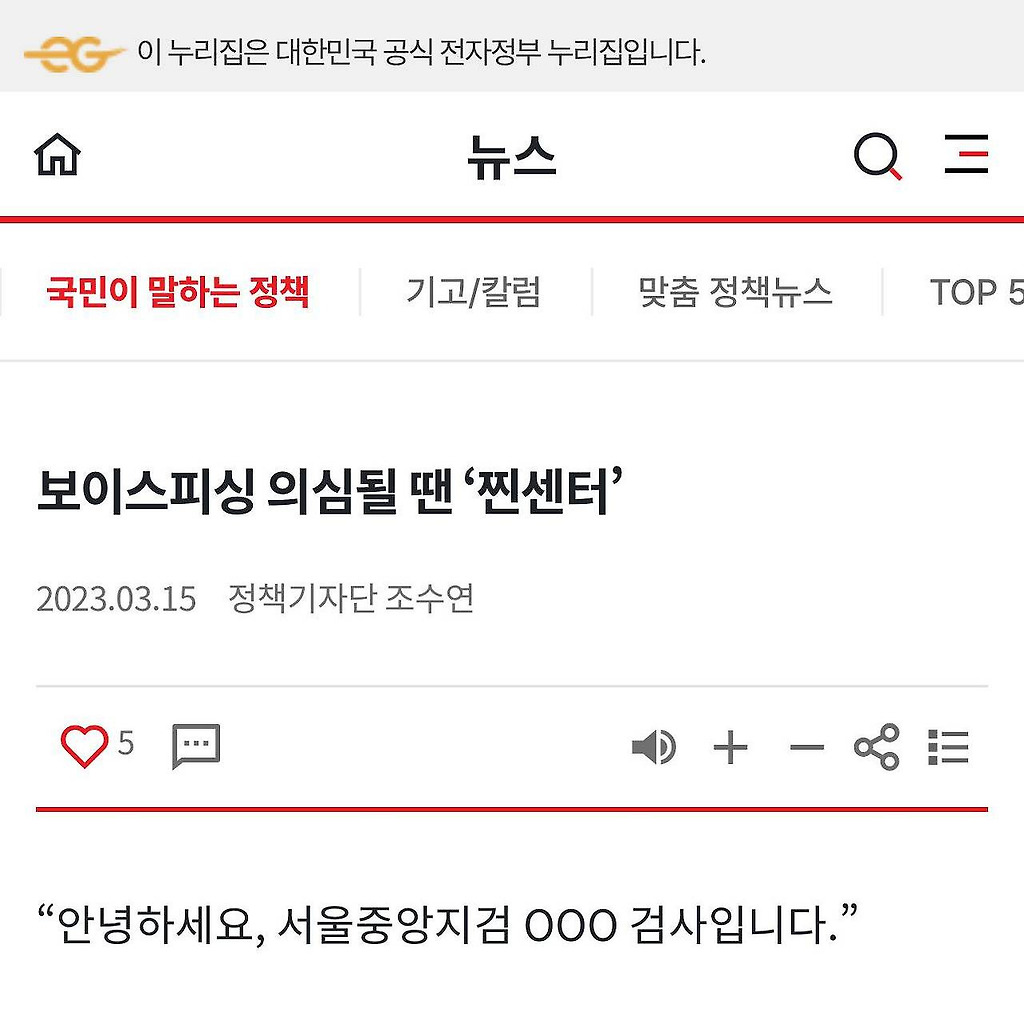Like the article with the heart icon
This screenshot has width=1024, height=1016.
(84, 746)
